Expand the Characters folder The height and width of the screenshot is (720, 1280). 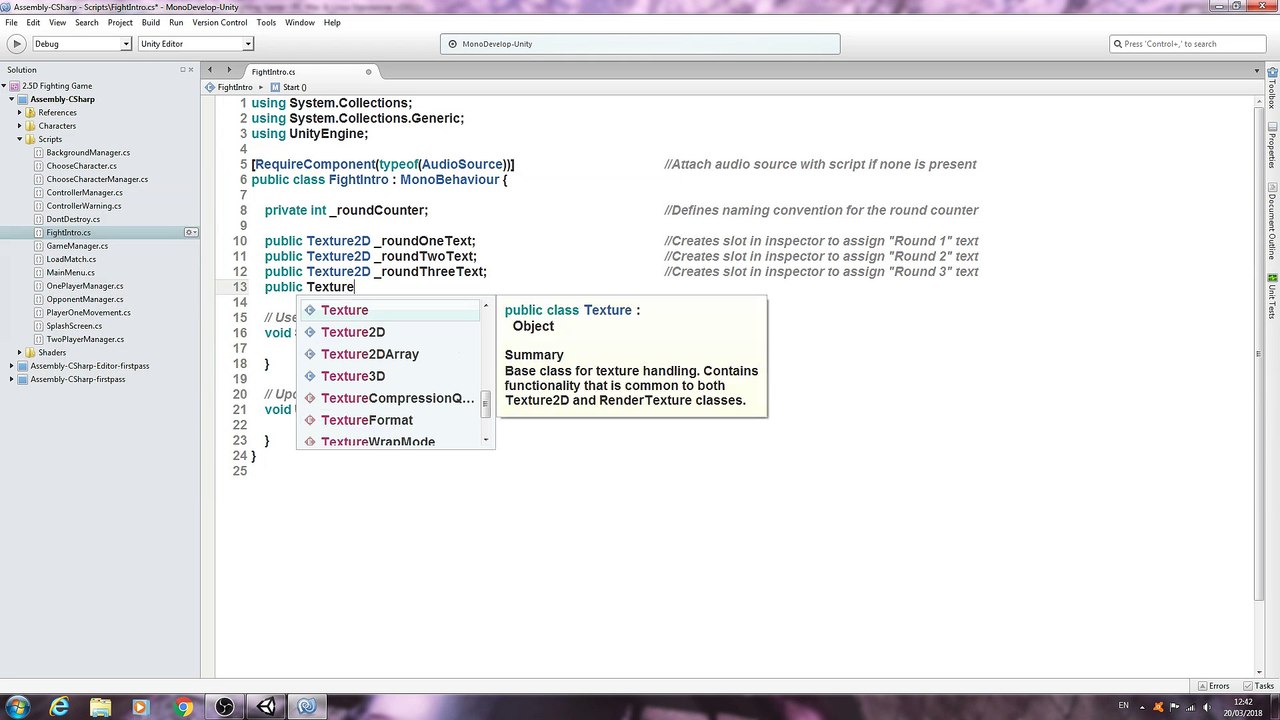click(x=19, y=126)
